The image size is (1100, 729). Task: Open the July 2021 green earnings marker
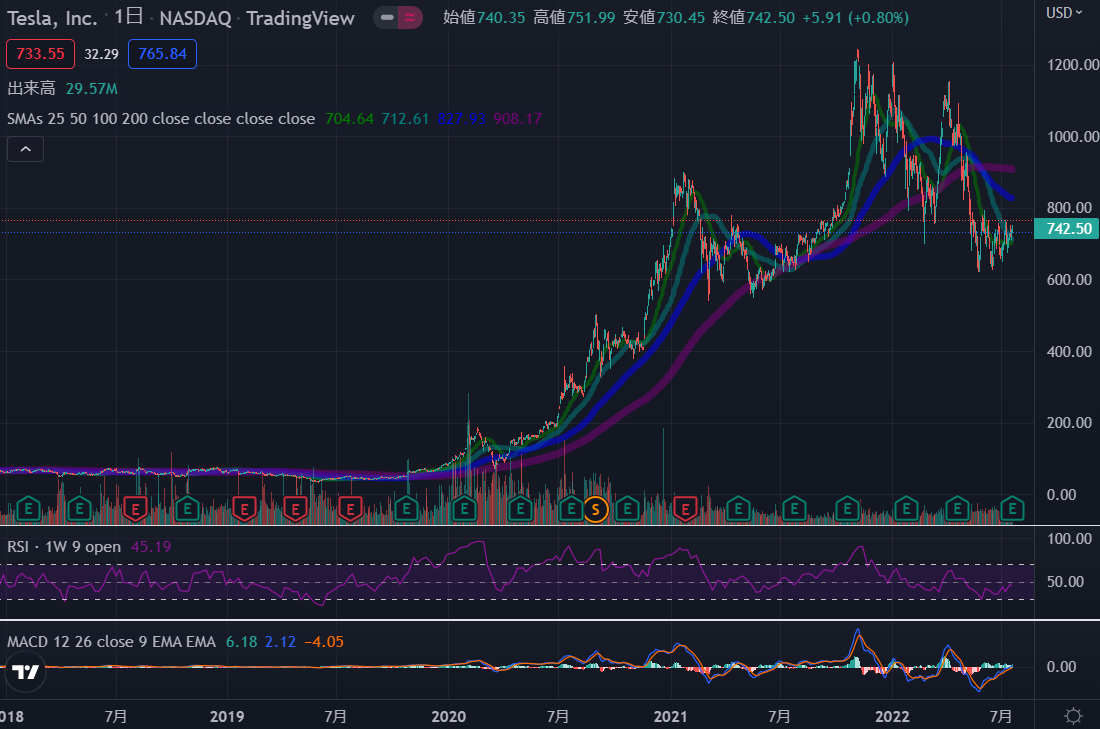click(x=794, y=508)
